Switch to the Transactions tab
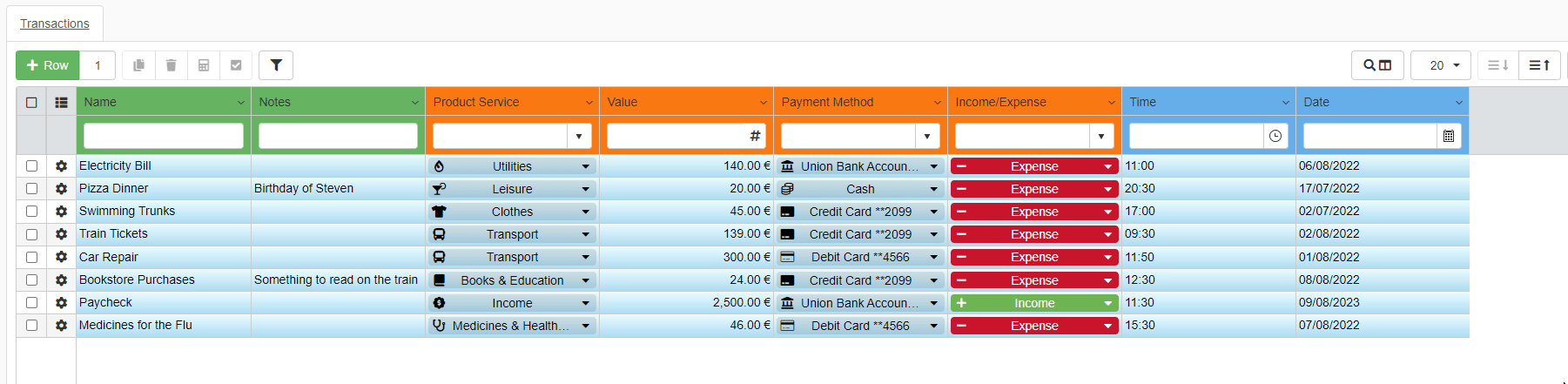This screenshot has width=1568, height=384. [x=55, y=24]
